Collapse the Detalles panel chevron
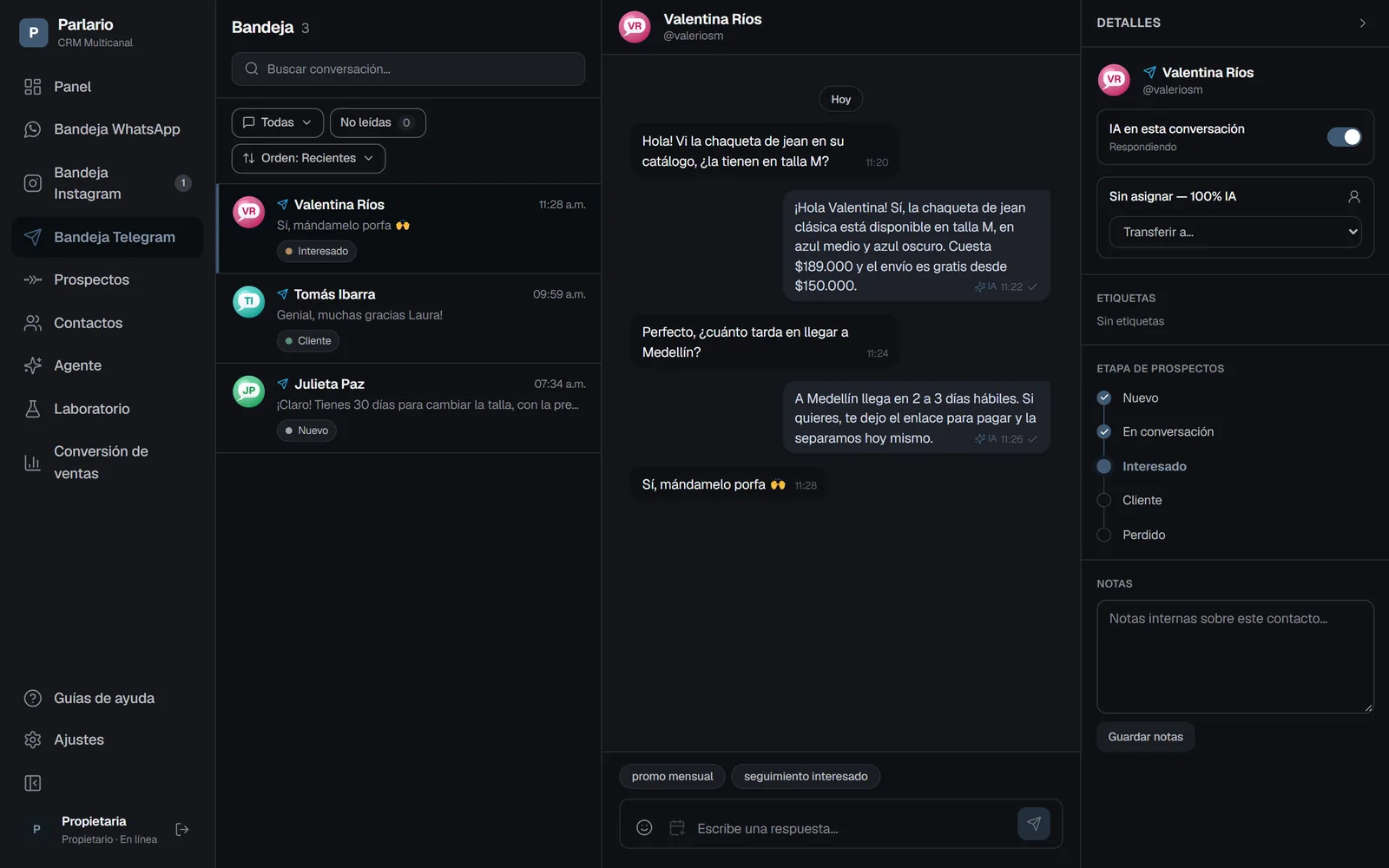Screen dimensions: 1389x868 pyautogui.click(x=1362, y=23)
